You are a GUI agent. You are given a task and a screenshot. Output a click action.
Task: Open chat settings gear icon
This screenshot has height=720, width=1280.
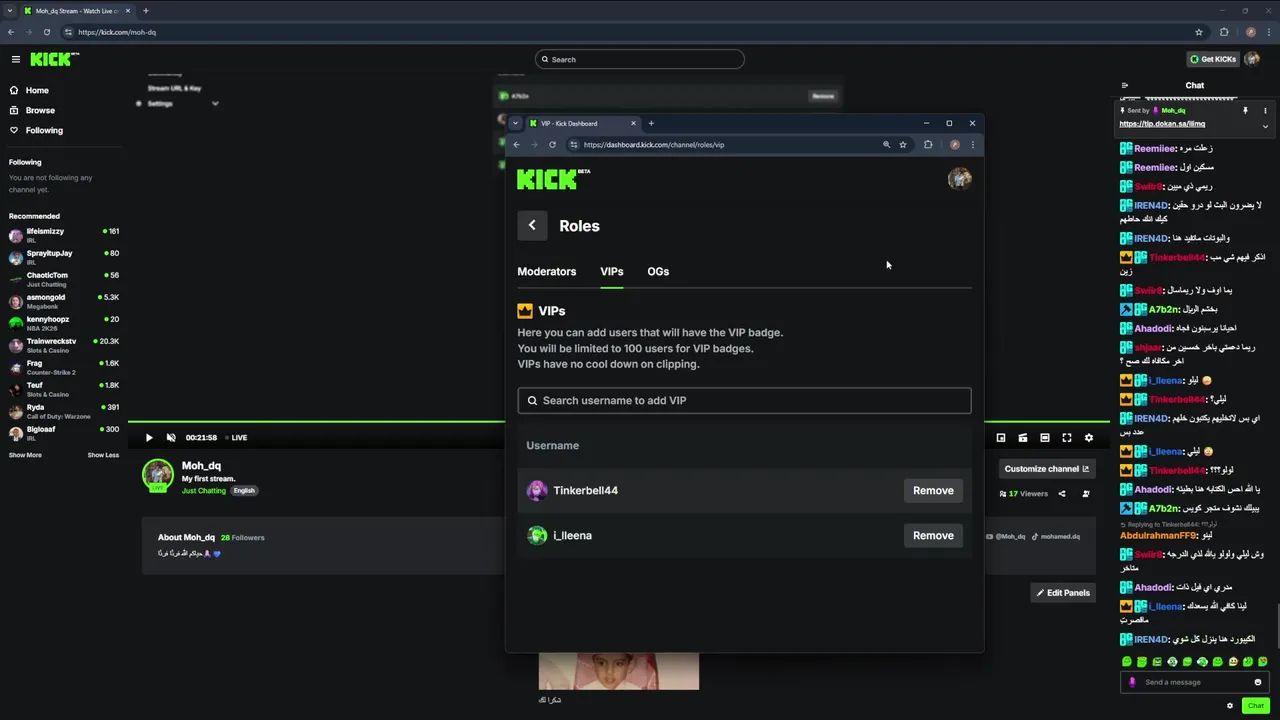(1230, 705)
